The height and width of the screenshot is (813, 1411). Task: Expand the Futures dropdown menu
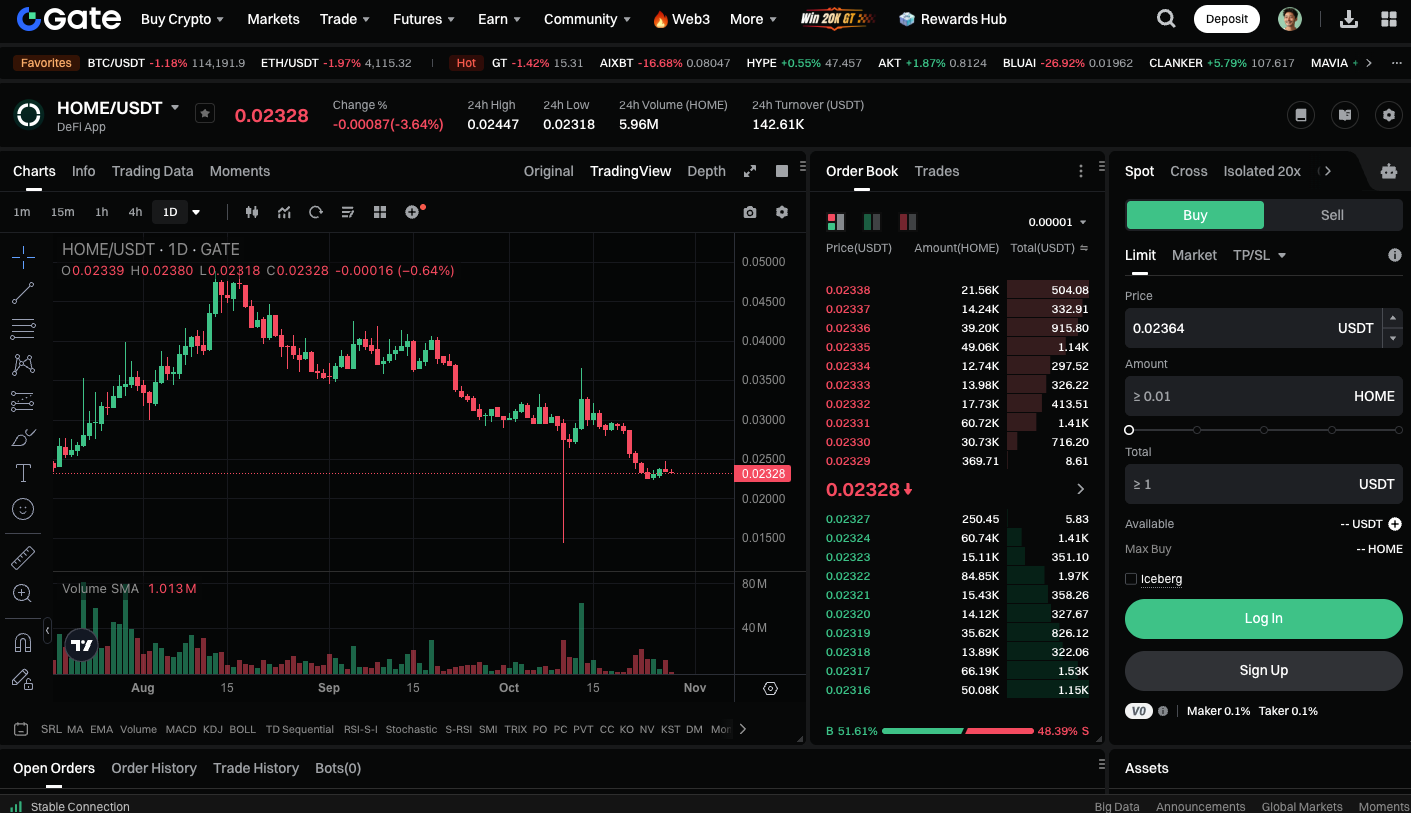click(x=424, y=19)
